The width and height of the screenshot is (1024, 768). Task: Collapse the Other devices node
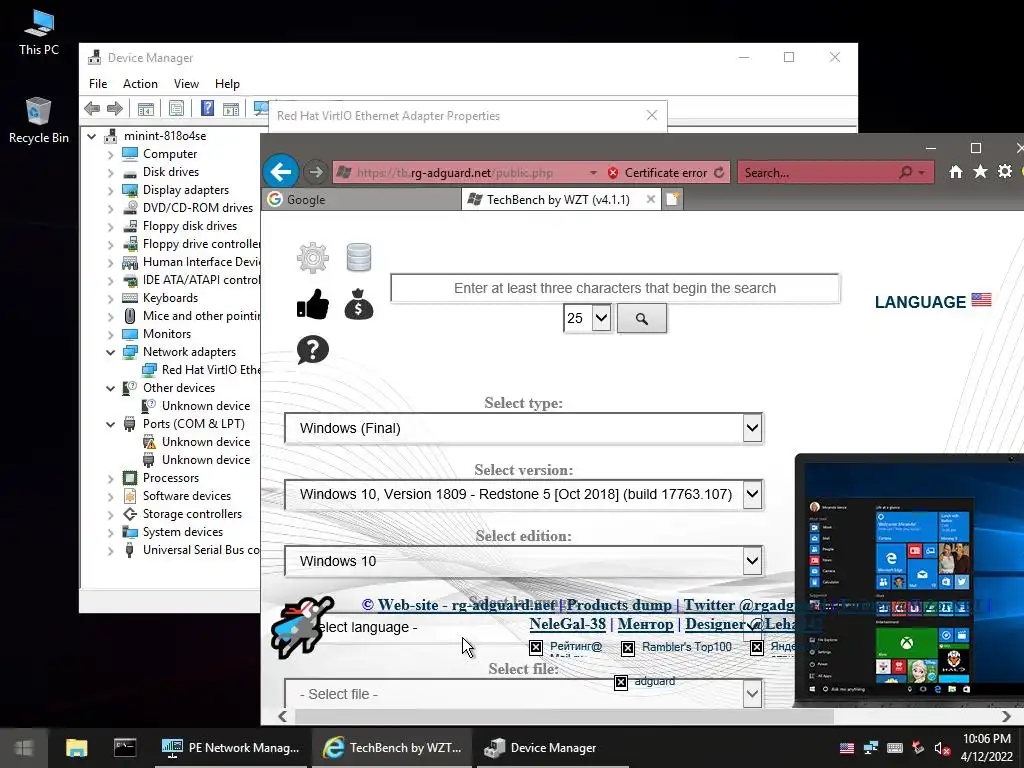point(110,388)
